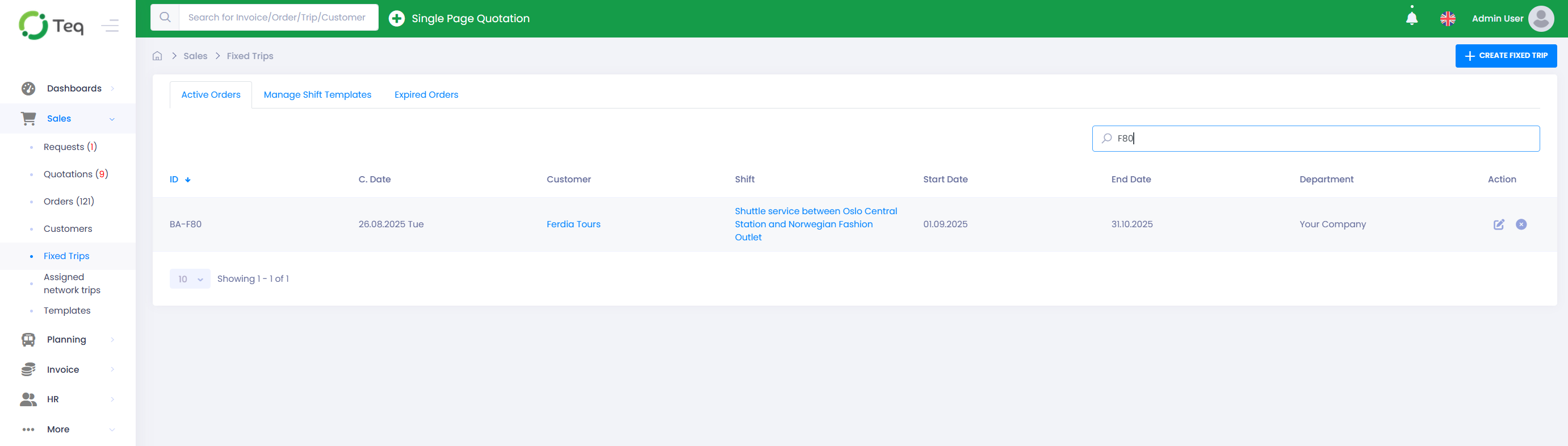Click the 26.08.2025 Tue date cell
Screen dimensions: 1568x446
(391, 224)
